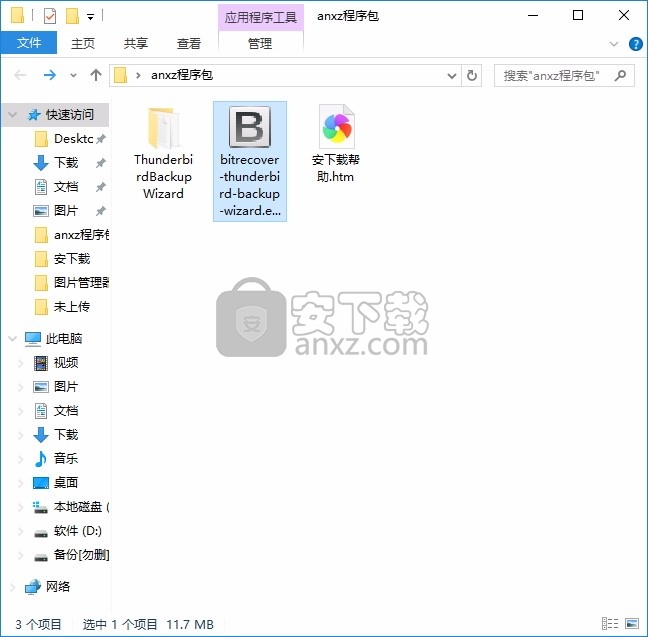
Task: Open 文档 under 此电脑
Action: [66, 410]
